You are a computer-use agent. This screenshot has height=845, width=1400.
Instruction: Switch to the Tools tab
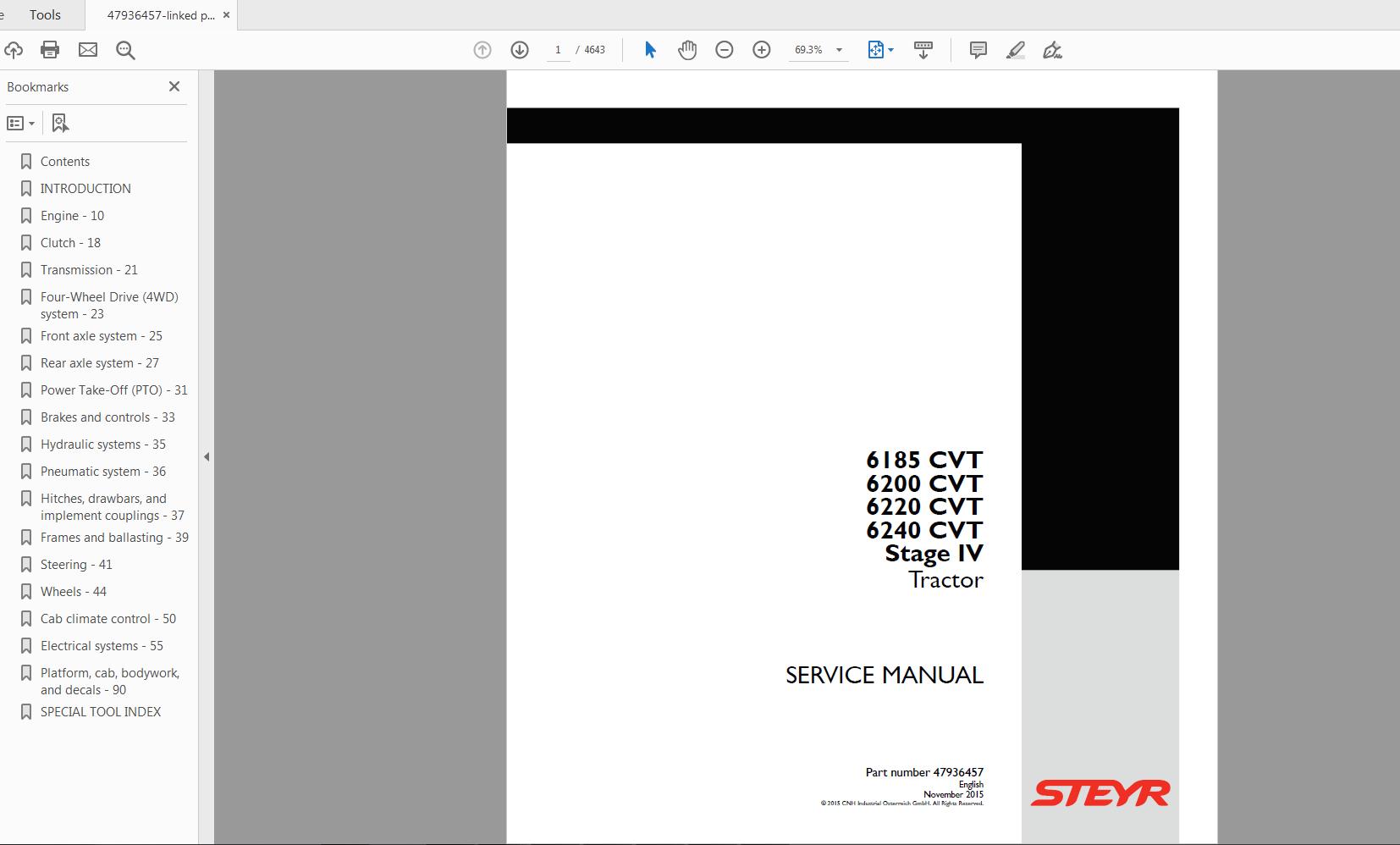point(44,14)
